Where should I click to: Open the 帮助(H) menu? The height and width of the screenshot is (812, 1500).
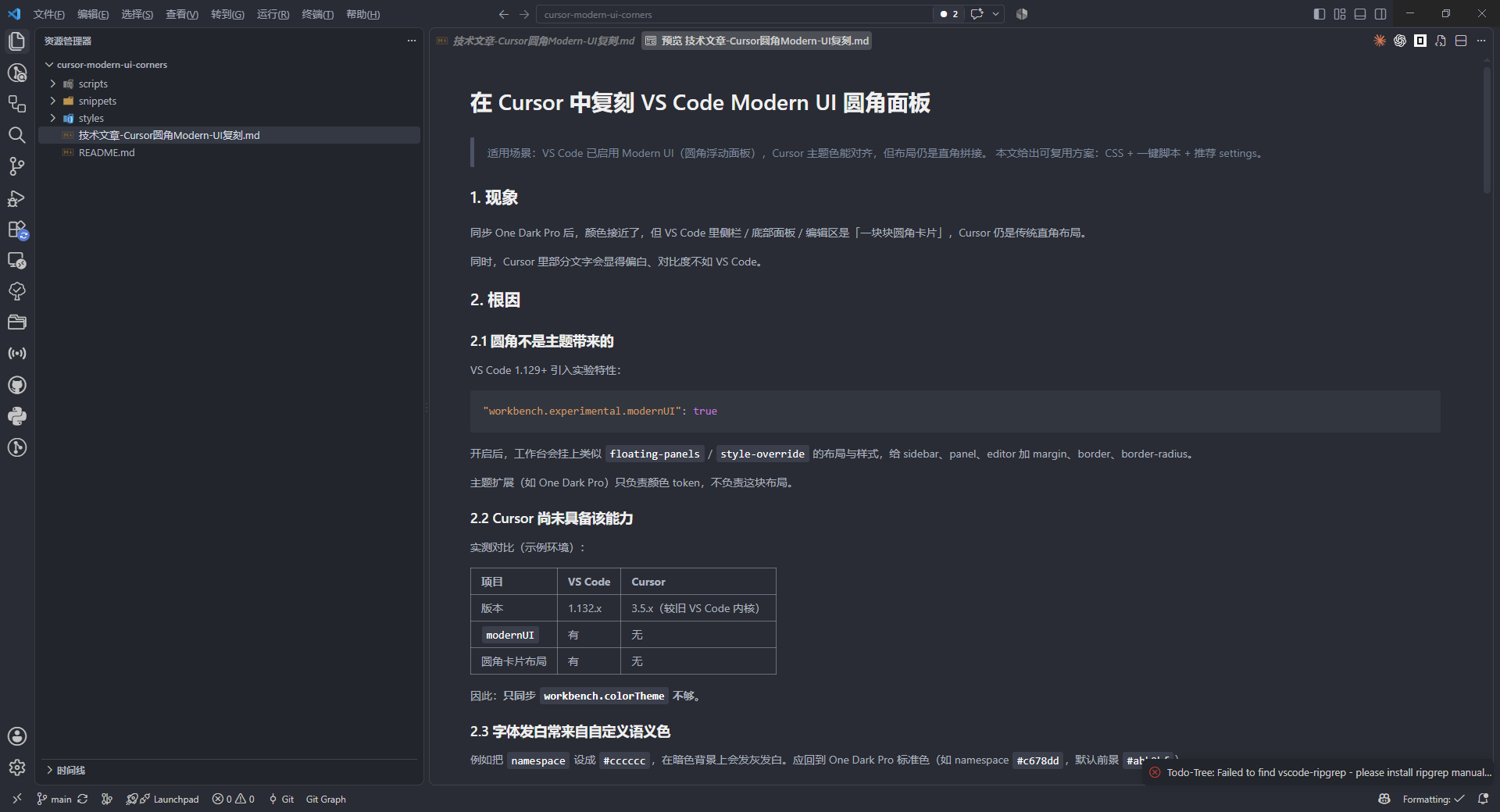click(x=362, y=14)
